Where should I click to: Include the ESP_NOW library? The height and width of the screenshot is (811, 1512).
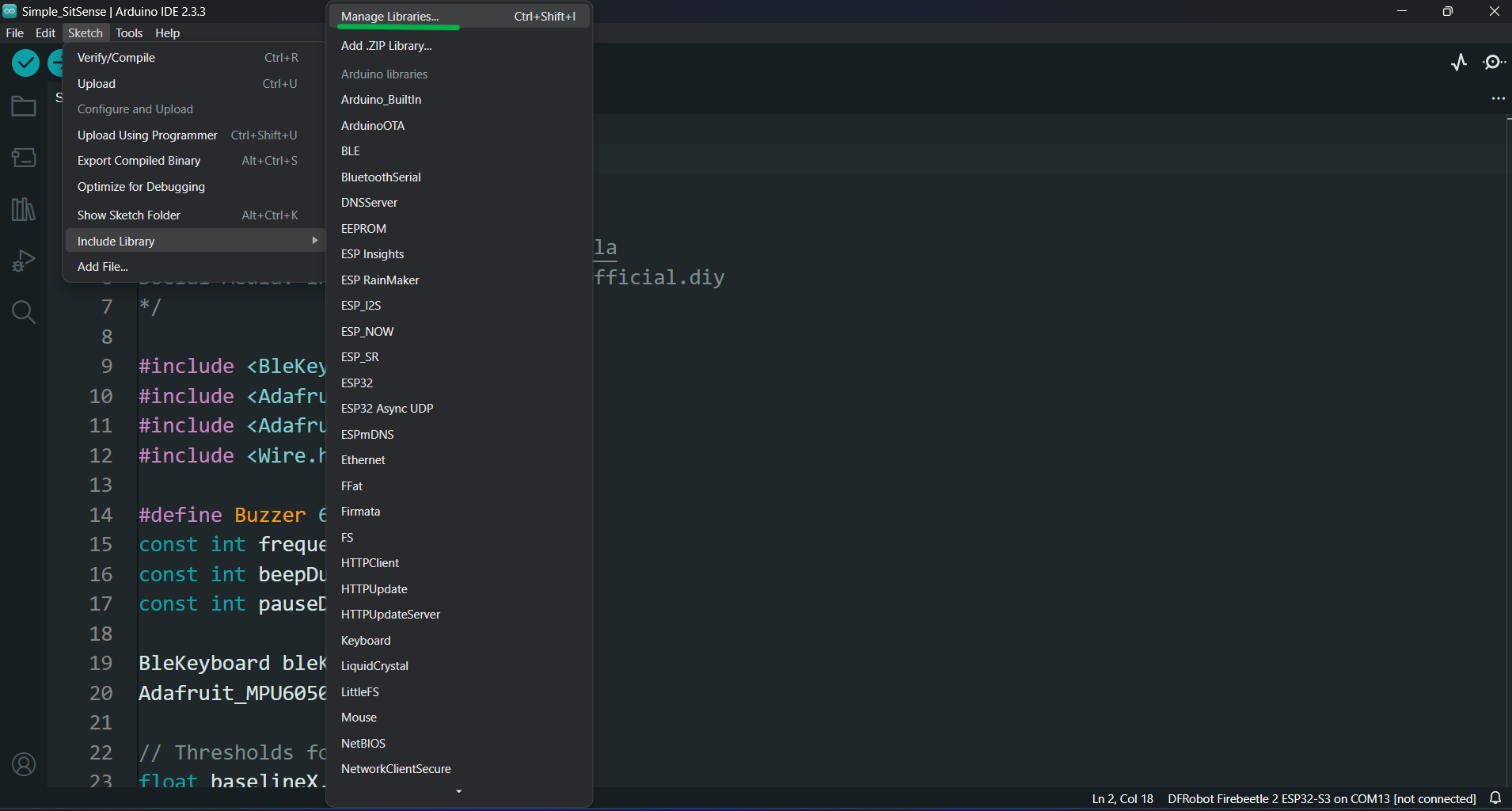[x=459, y=332]
